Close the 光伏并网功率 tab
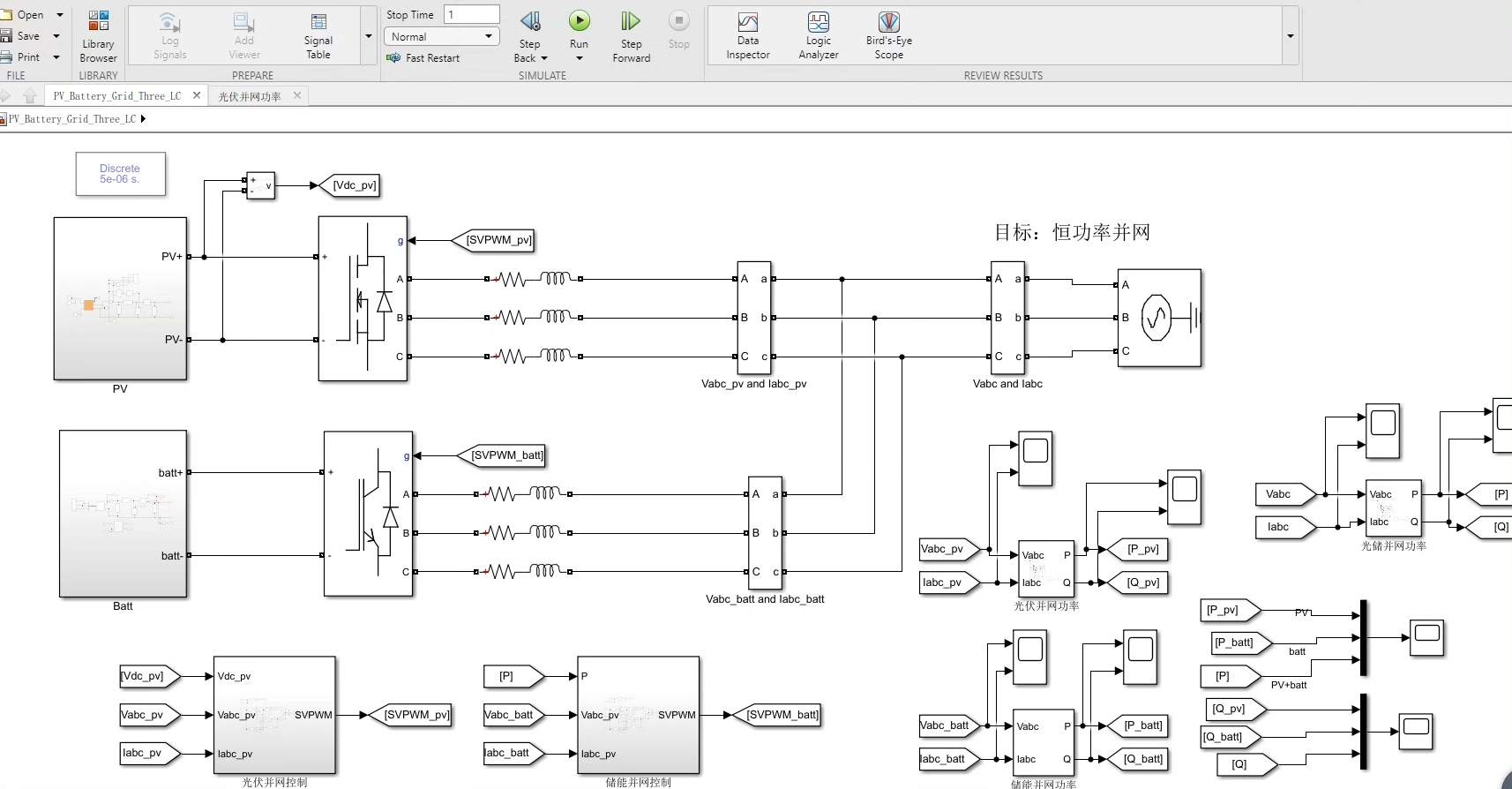Viewport: 1512px width, 789px height. (297, 95)
